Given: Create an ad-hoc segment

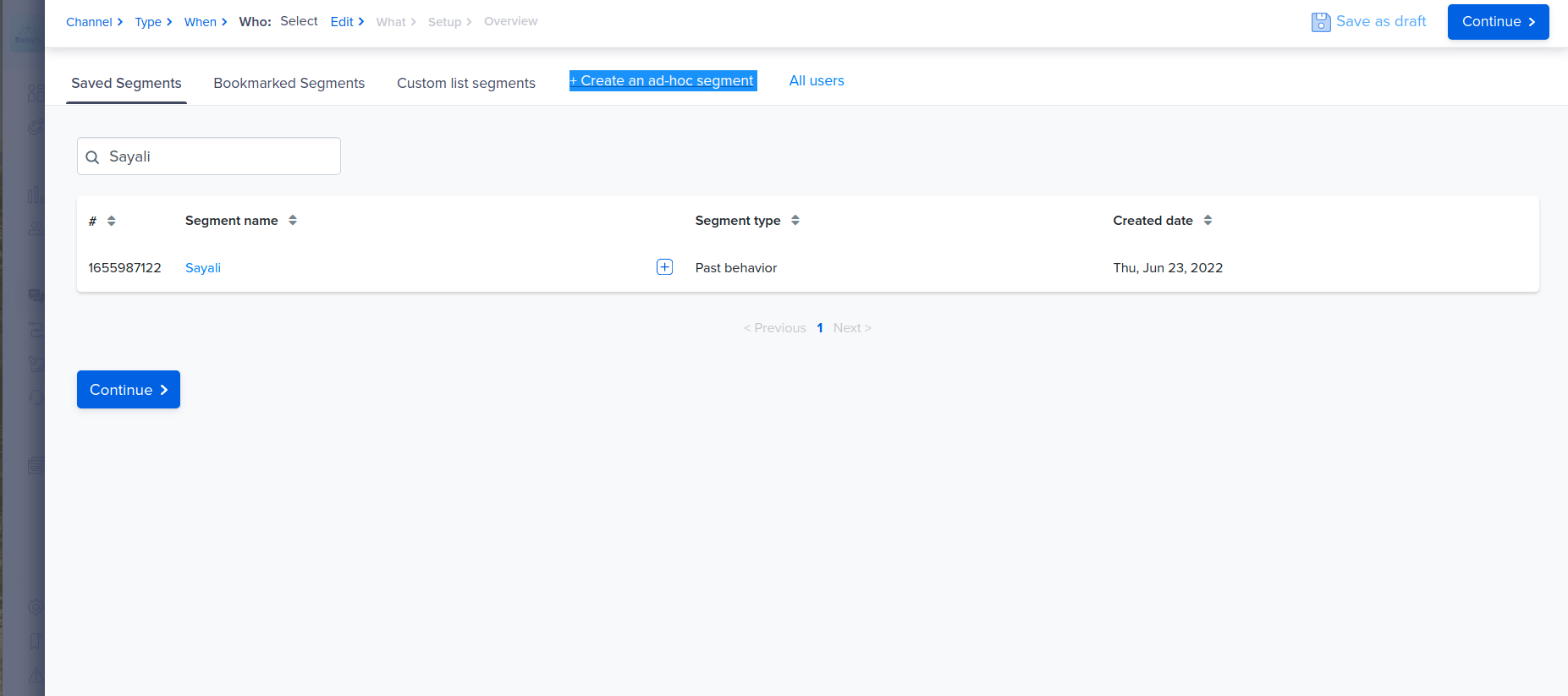Looking at the screenshot, I should pos(663,80).
